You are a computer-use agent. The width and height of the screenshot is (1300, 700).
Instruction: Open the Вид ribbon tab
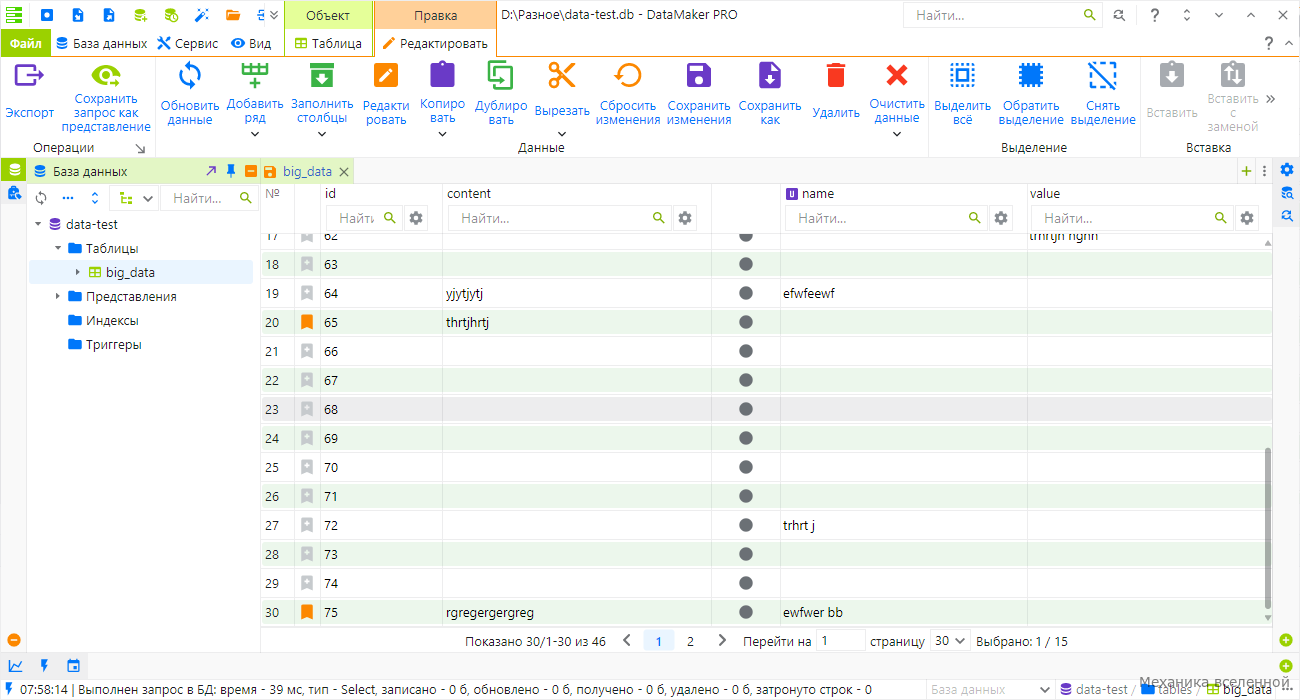(x=251, y=43)
